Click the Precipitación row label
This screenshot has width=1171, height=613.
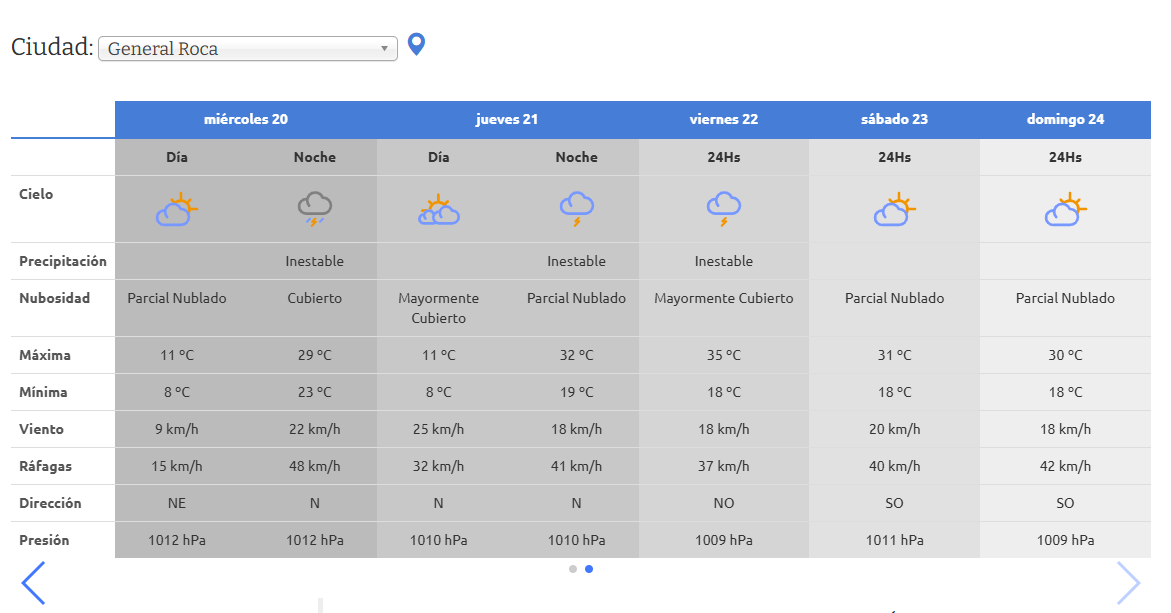(63, 261)
